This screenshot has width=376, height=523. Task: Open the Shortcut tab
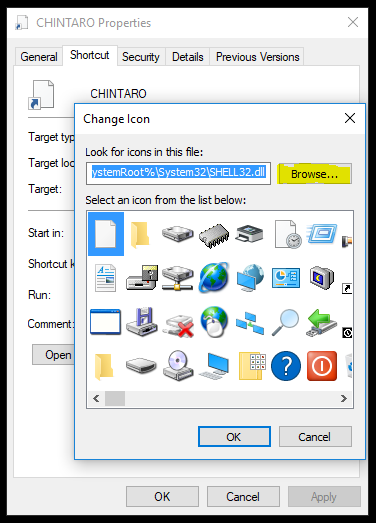[90, 55]
